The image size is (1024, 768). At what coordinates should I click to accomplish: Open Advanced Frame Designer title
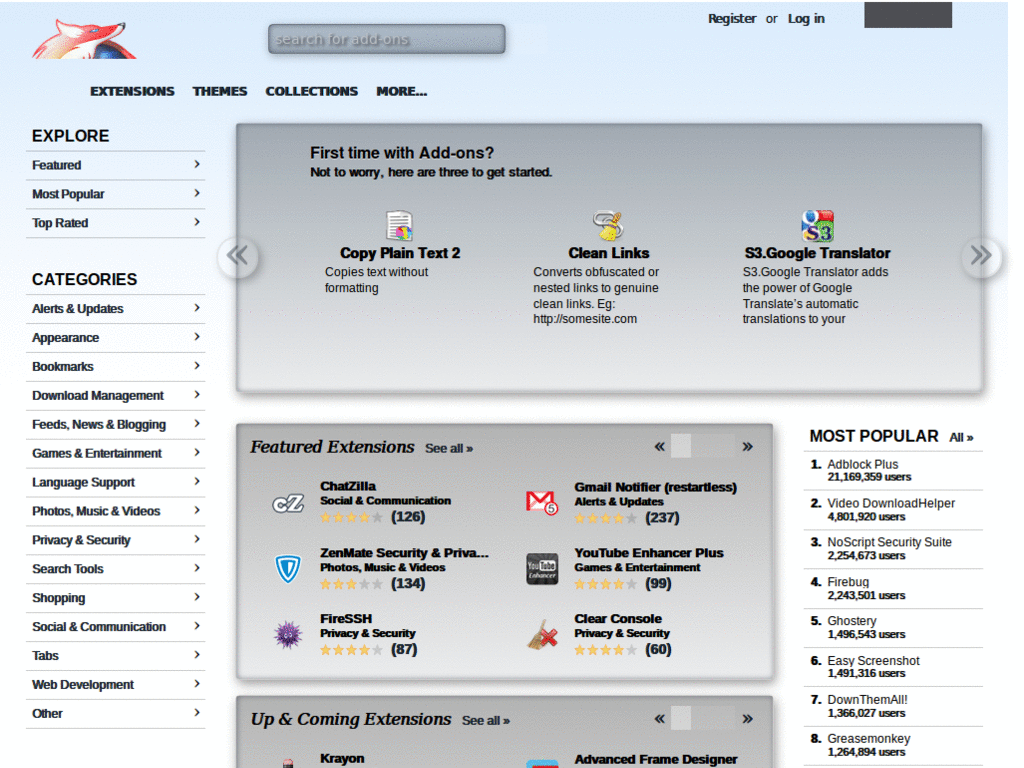656,759
